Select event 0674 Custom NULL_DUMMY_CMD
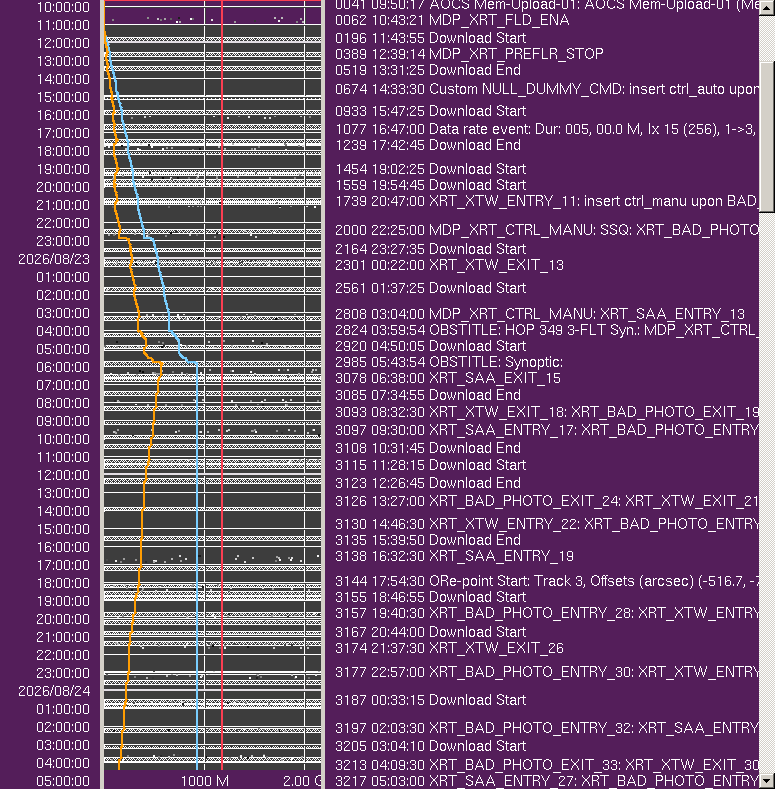The width and height of the screenshot is (775, 789). (547, 90)
